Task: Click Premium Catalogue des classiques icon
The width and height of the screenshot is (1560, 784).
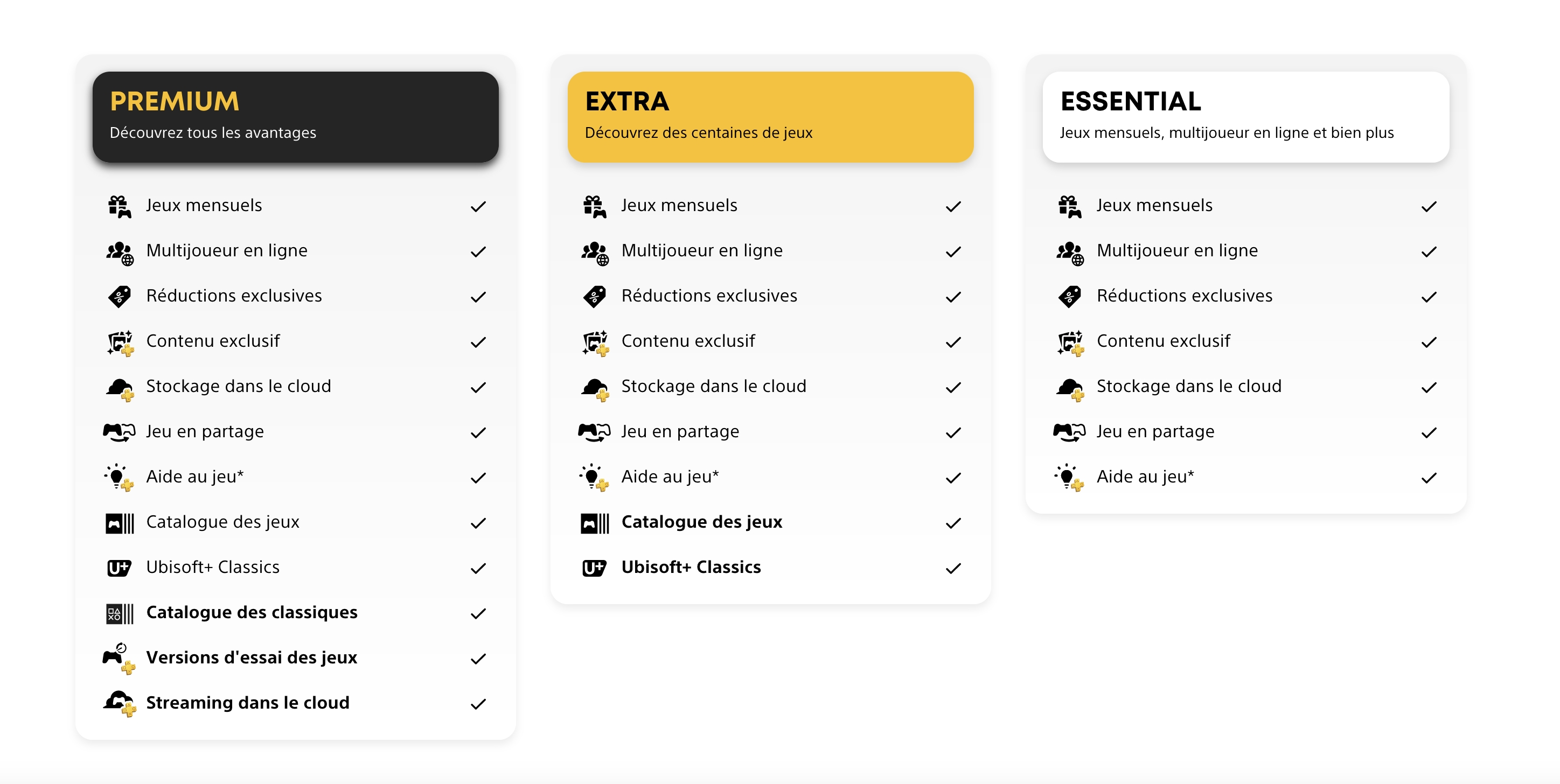Action: pyautogui.click(x=119, y=613)
